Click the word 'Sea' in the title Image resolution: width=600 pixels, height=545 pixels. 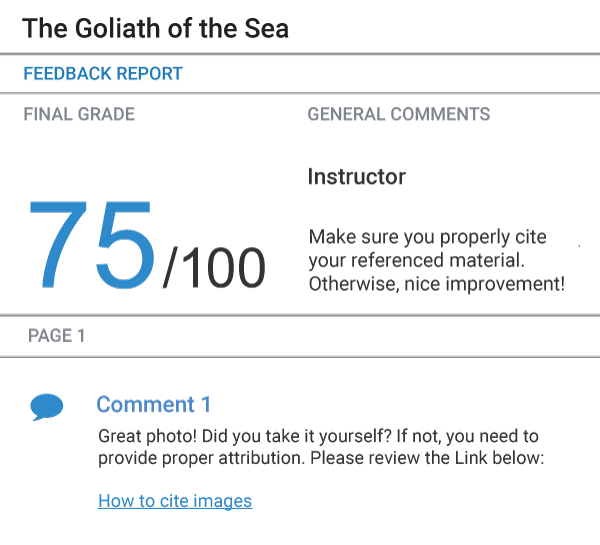(267, 29)
